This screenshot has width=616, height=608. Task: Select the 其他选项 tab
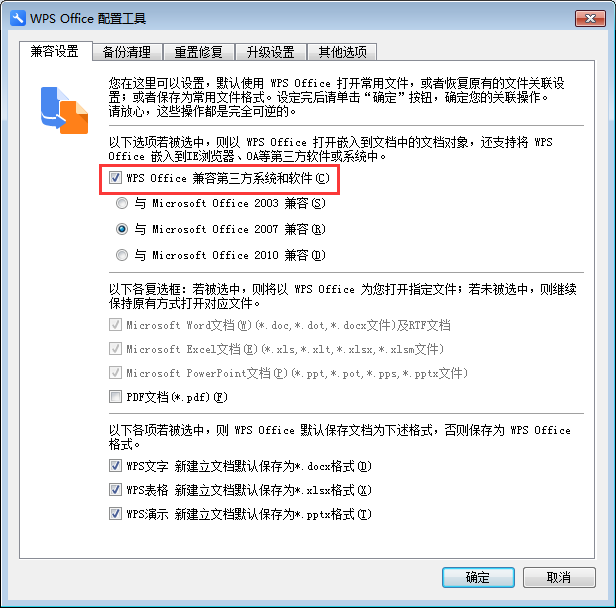click(x=343, y=52)
